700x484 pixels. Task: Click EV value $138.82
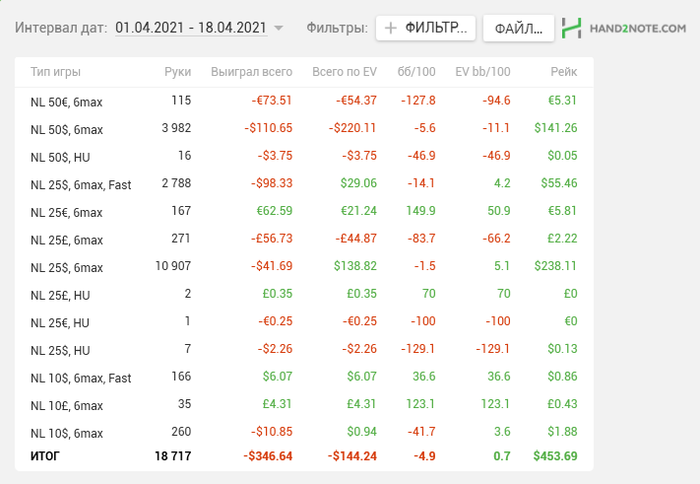355,266
